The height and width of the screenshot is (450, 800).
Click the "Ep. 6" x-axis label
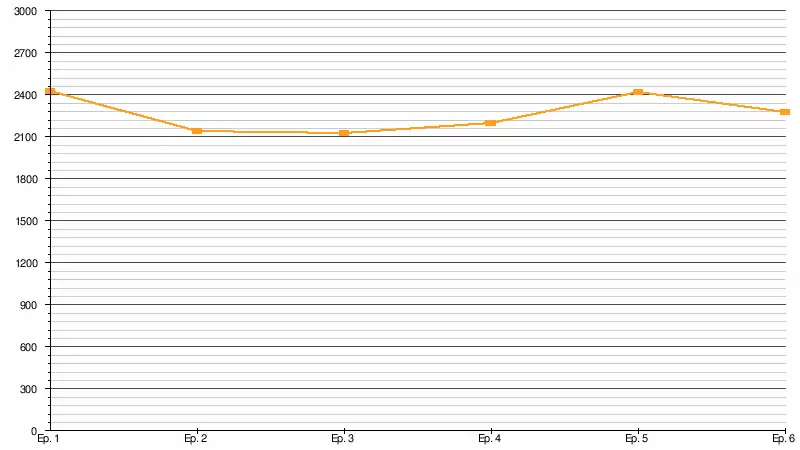coord(783,439)
